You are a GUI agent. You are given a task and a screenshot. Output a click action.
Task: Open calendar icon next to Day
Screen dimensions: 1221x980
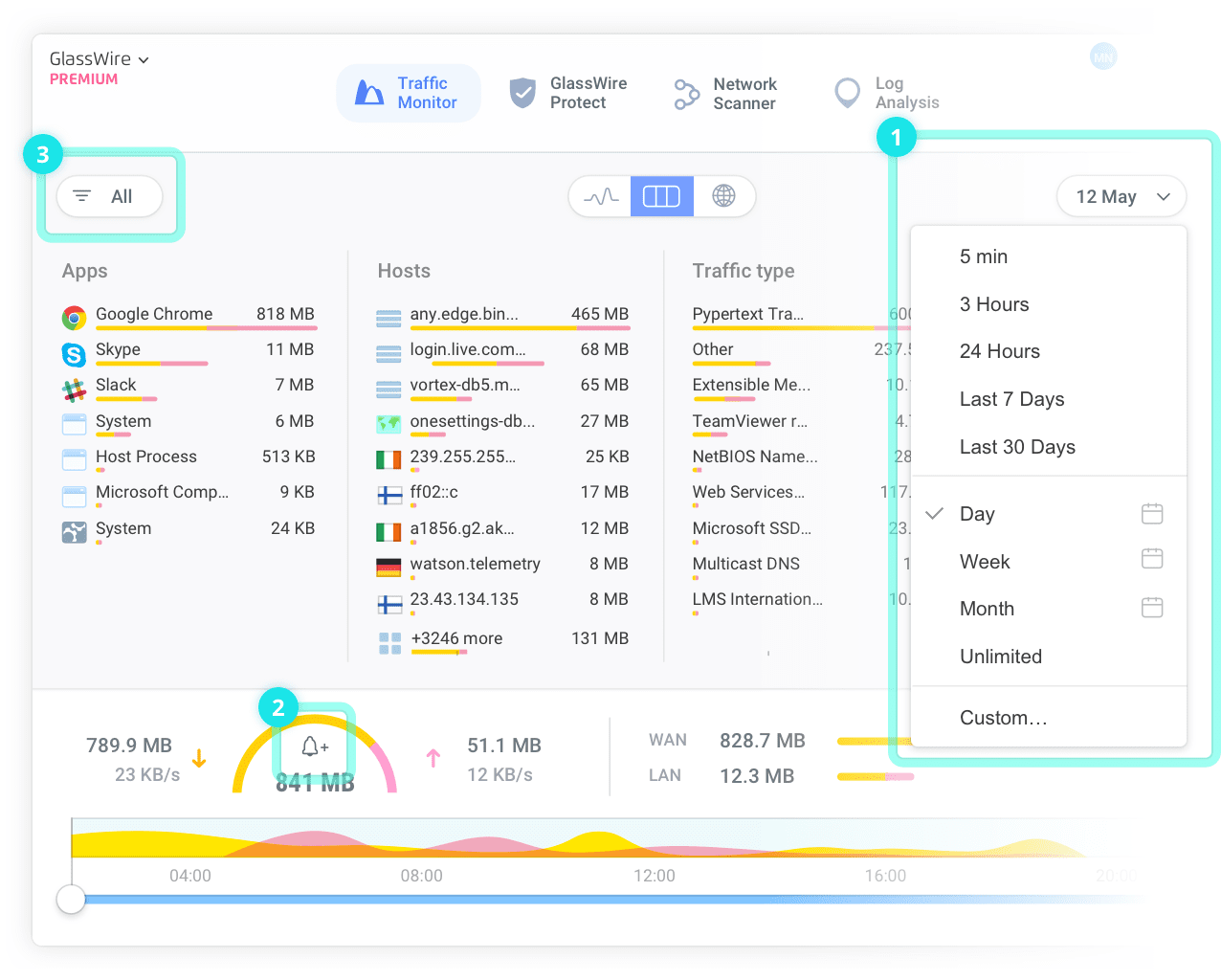click(x=1152, y=514)
